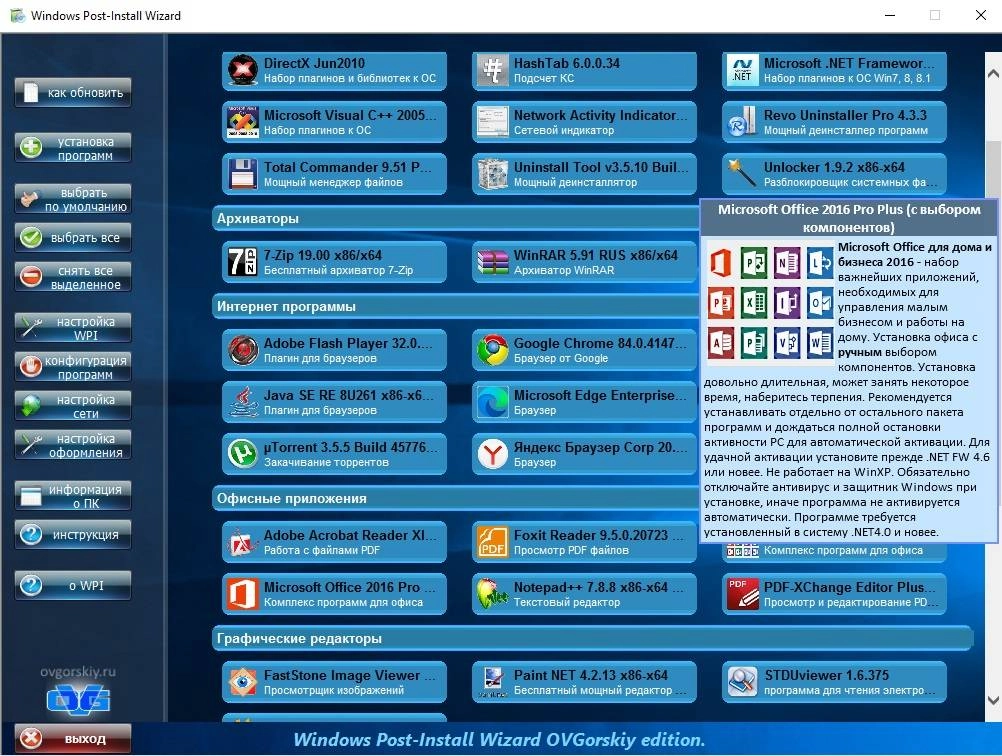Click the Java SE RE icon
This screenshot has width=1002, height=756.
pyautogui.click(x=242, y=402)
